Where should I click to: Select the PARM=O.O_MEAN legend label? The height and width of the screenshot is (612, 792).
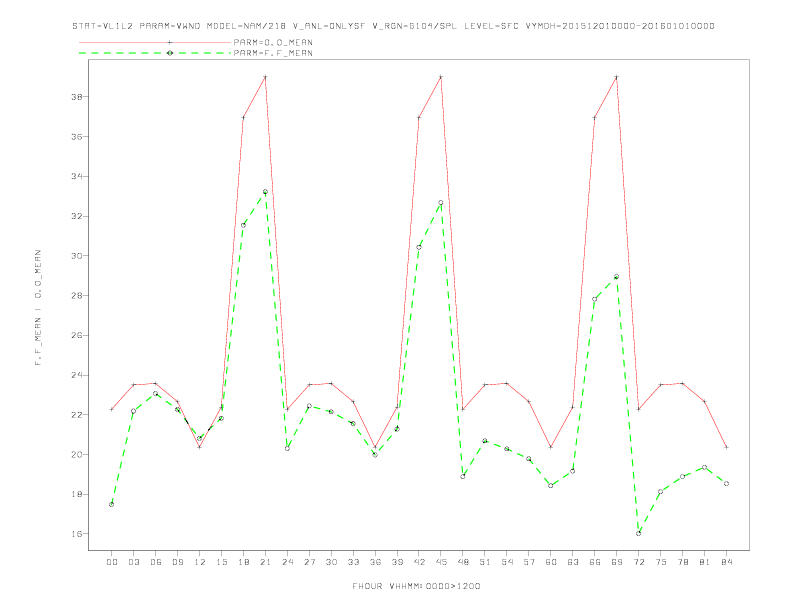273,42
